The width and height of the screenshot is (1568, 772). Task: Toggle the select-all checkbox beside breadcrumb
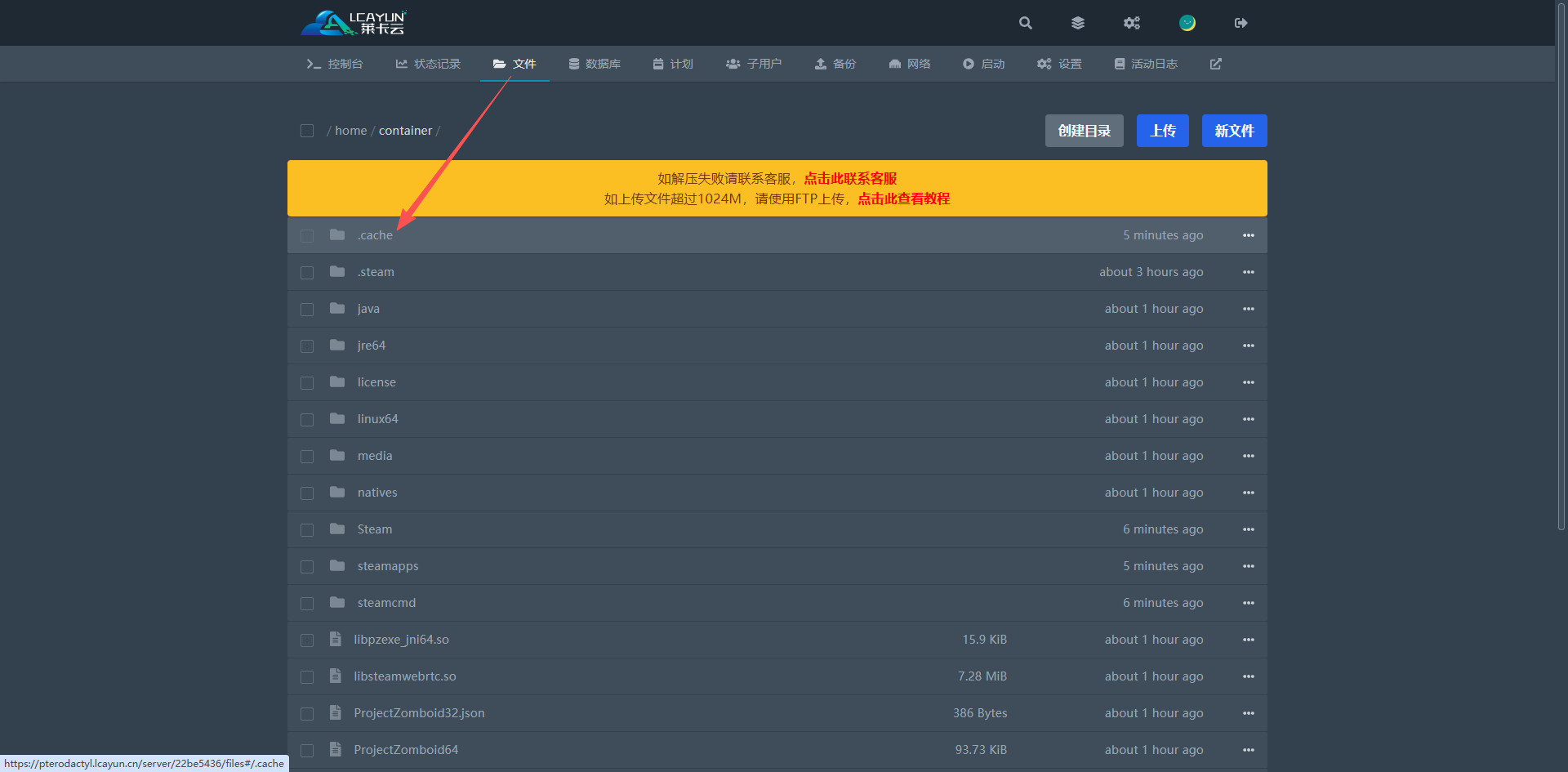[x=307, y=131]
